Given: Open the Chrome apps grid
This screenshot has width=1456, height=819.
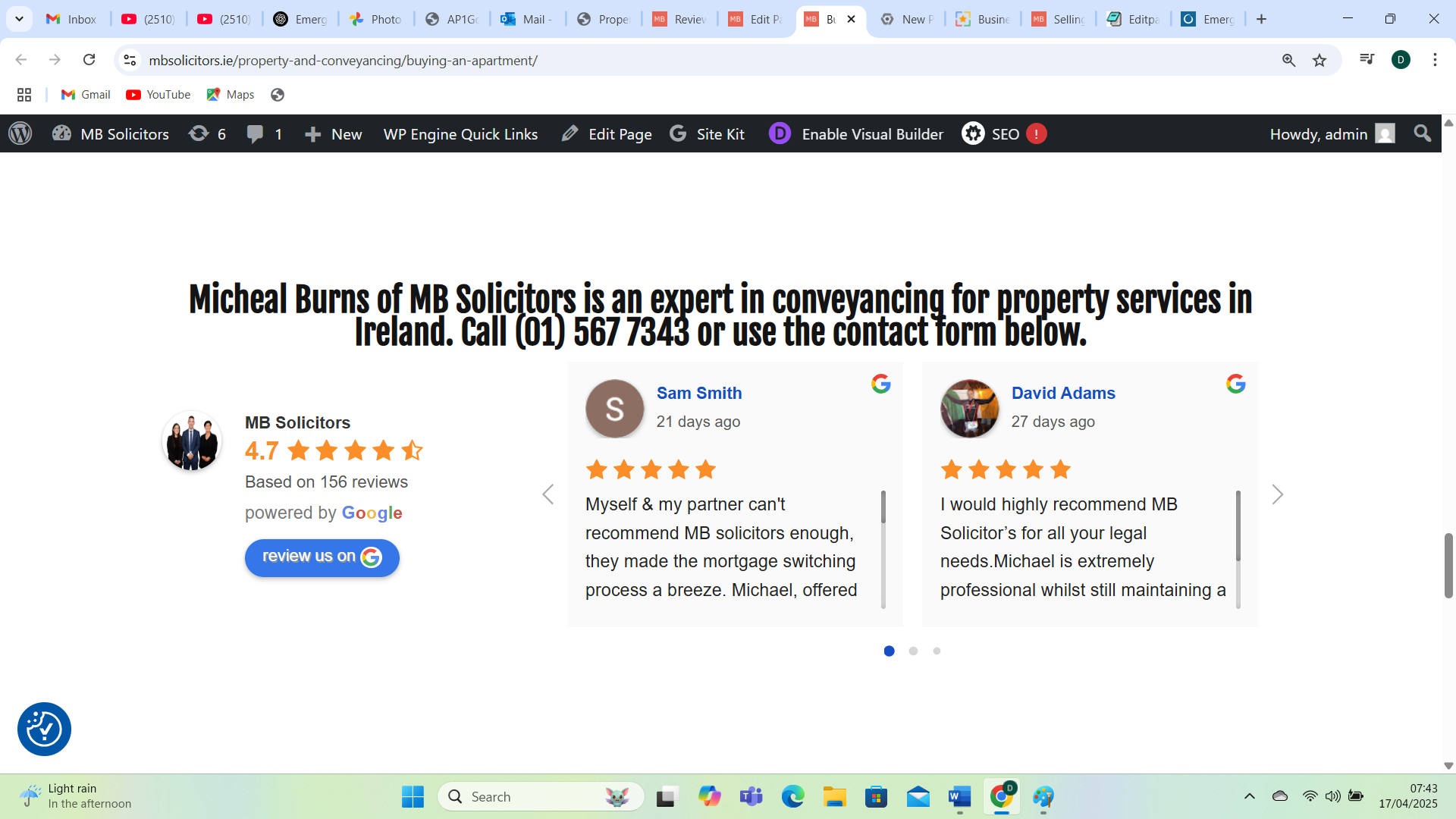Looking at the screenshot, I should point(24,94).
